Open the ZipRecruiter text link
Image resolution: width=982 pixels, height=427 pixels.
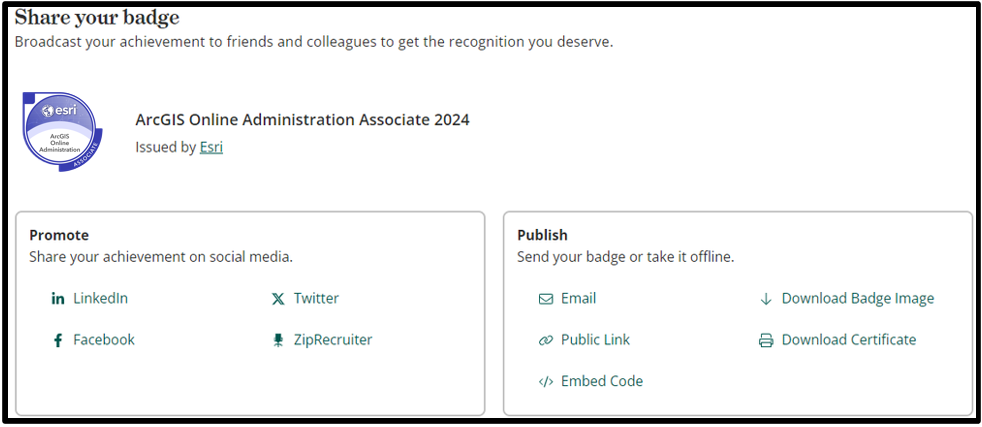pyautogui.click(x=333, y=340)
